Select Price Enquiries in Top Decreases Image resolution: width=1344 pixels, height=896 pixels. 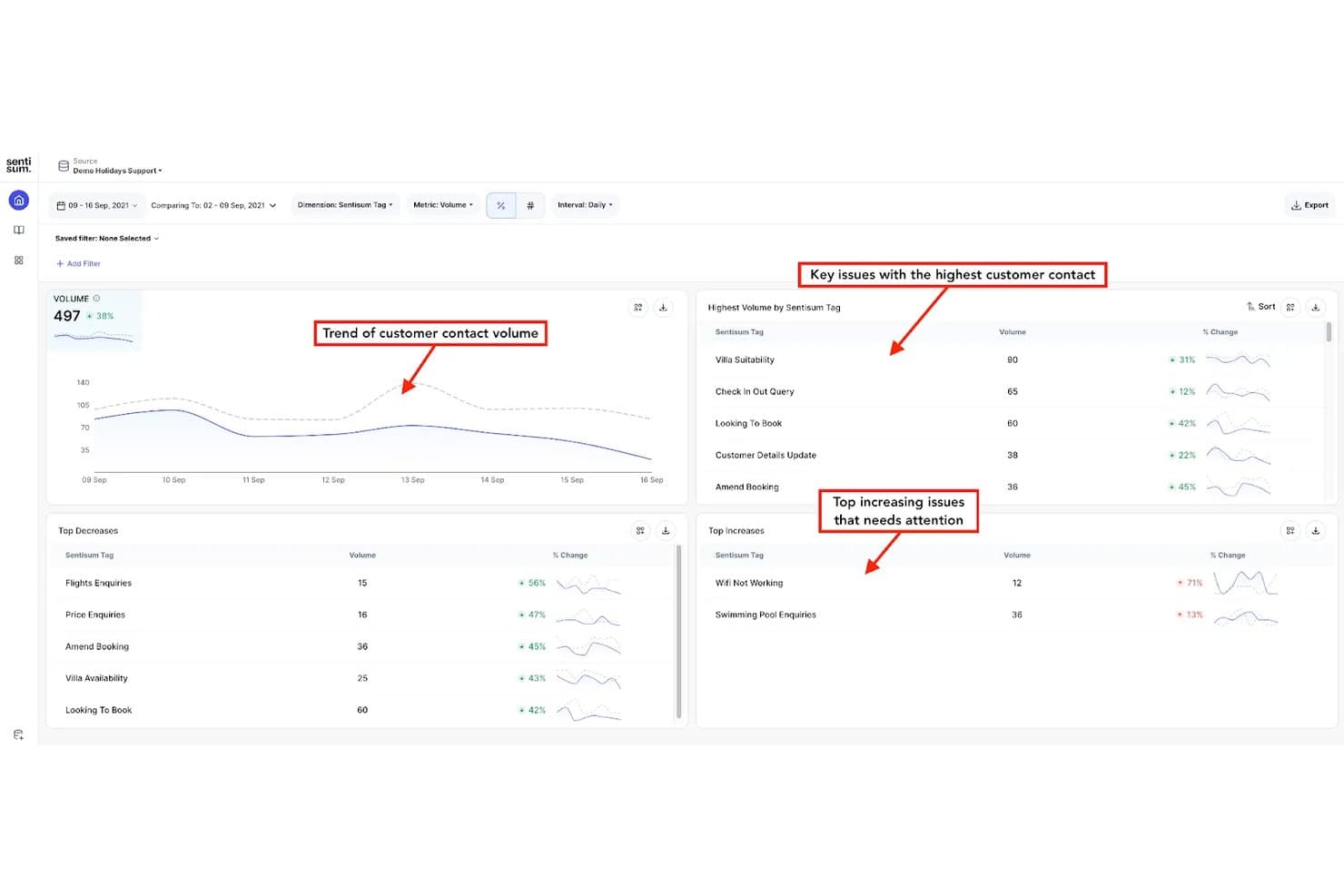pos(363,615)
